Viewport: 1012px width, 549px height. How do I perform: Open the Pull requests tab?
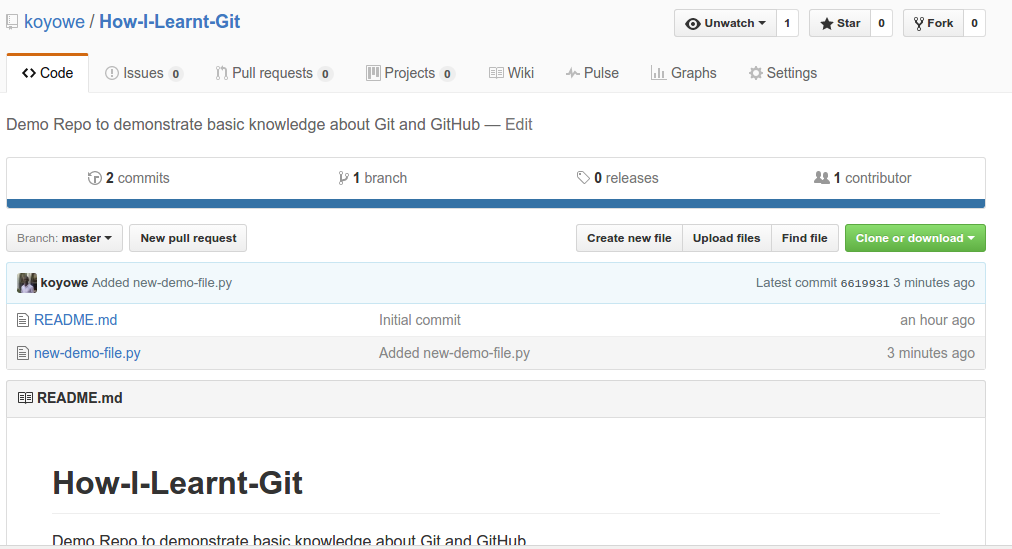(x=272, y=73)
